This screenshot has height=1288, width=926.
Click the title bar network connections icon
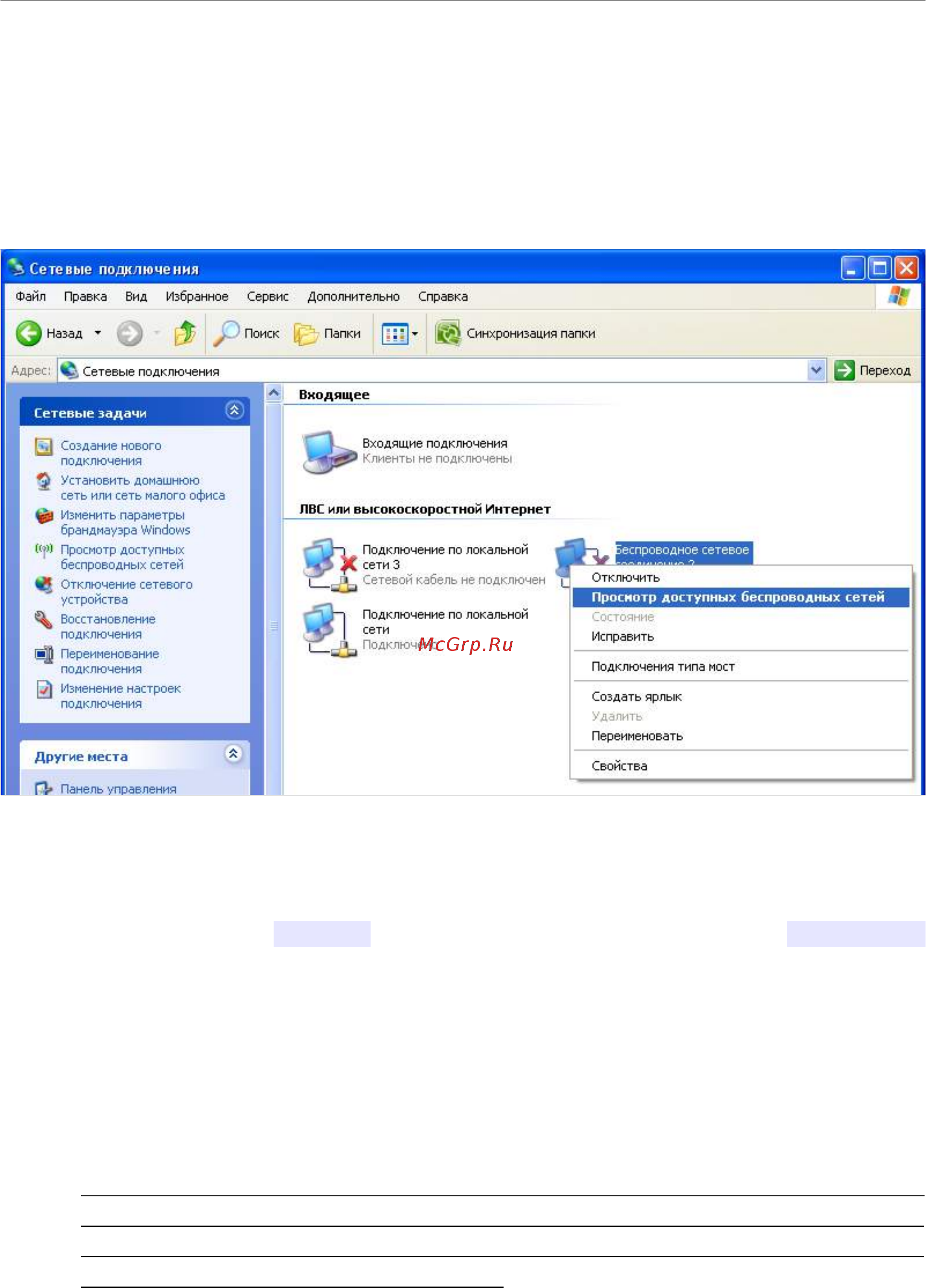tap(16, 267)
